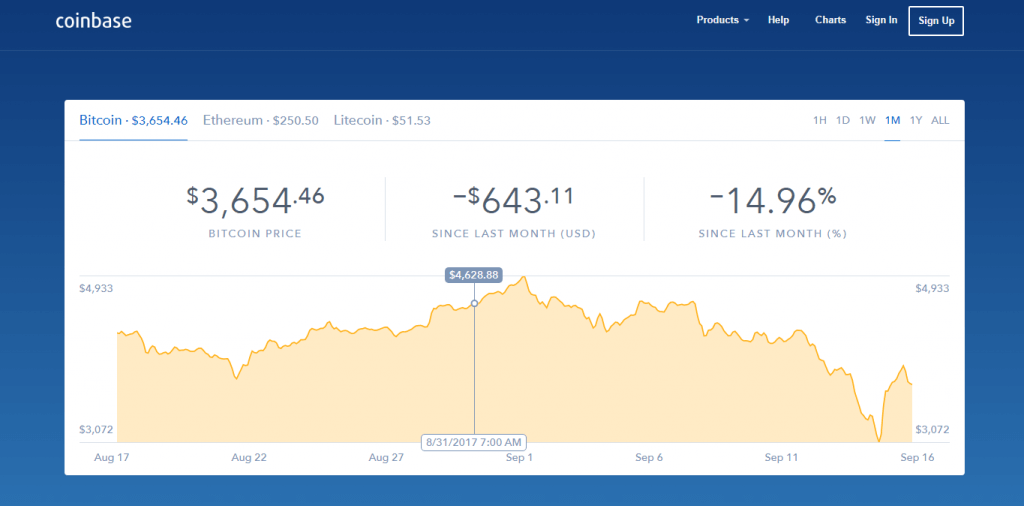Click the coinbase logo

pyautogui.click(x=94, y=21)
